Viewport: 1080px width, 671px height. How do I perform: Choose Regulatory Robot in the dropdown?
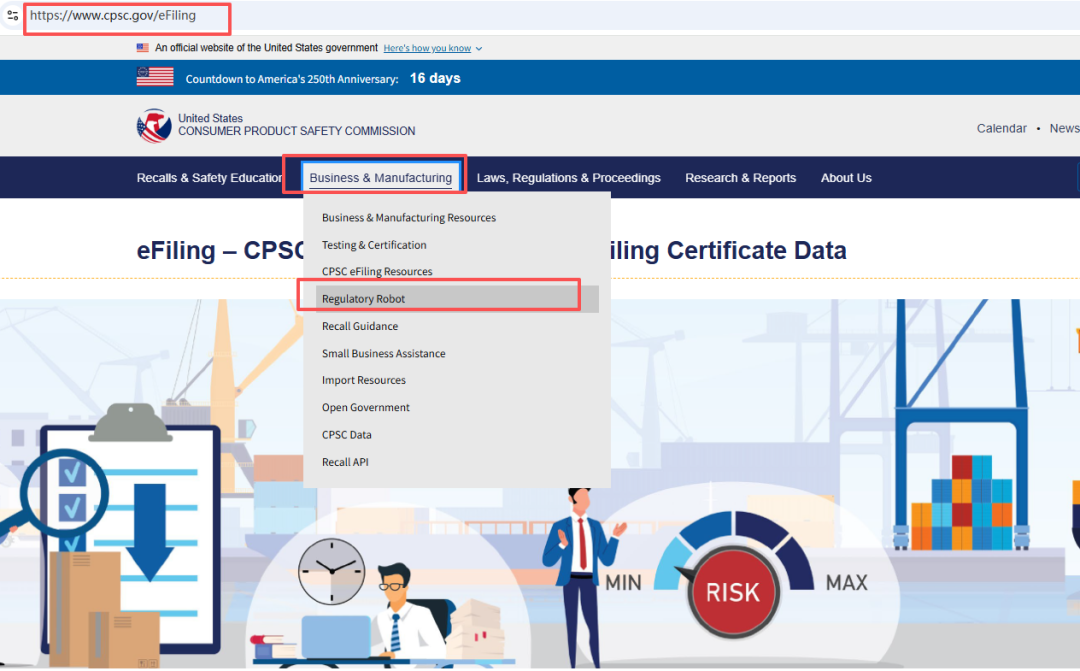(457, 299)
